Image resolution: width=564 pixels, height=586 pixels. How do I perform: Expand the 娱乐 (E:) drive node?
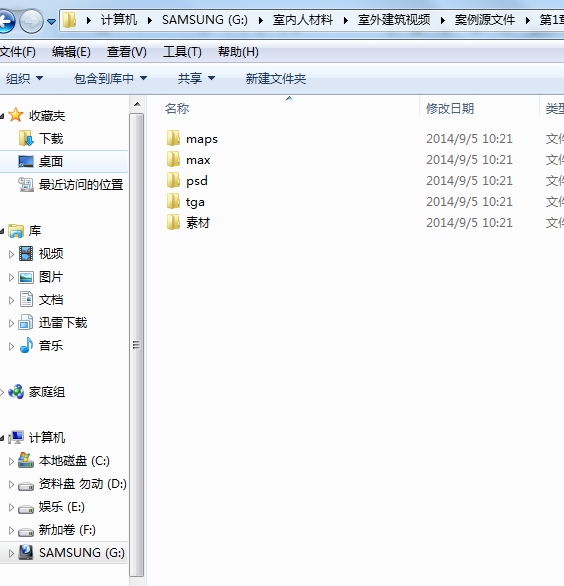pos(11,507)
